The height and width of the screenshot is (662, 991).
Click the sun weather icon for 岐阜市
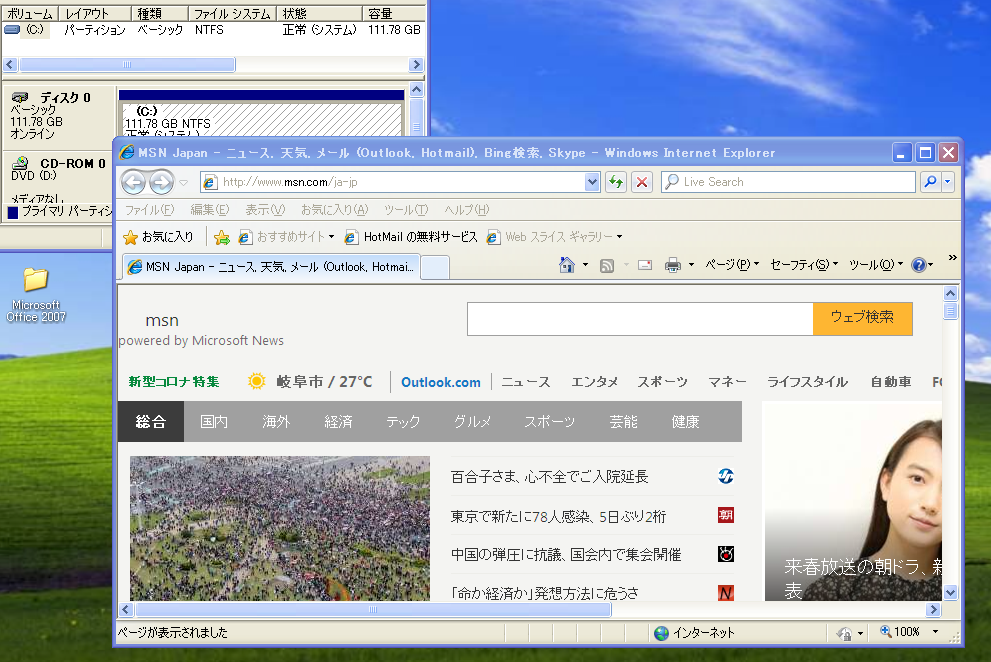click(257, 381)
